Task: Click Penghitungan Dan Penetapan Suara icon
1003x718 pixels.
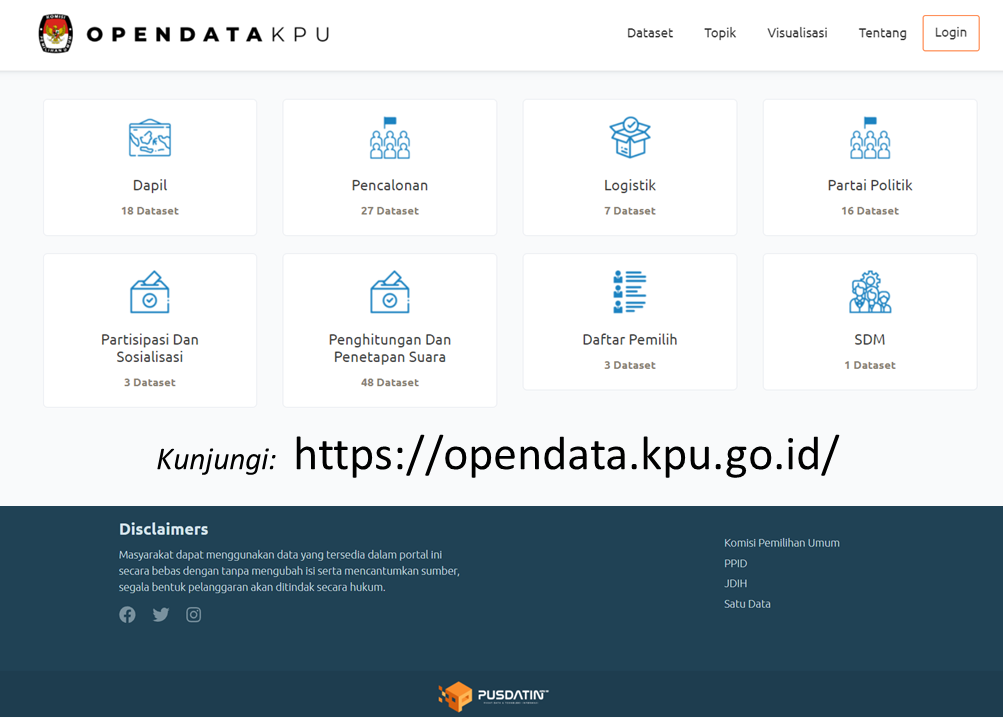Action: pyautogui.click(x=390, y=292)
